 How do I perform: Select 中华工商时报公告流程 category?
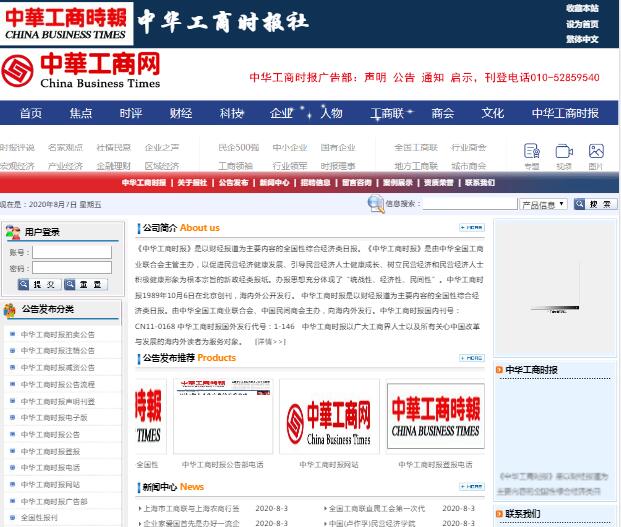pyautogui.click(x=58, y=384)
